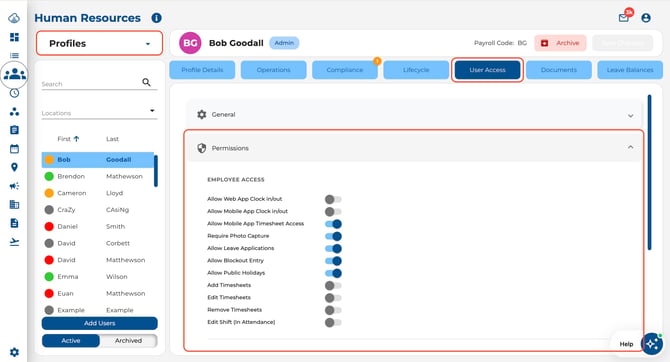This screenshot has width=670, height=362.
Task: Open the clipboard icon in sidebar
Action: pos(14,130)
